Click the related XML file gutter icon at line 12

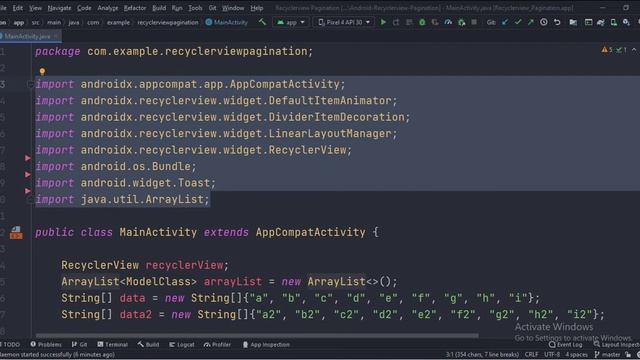pos(16,233)
